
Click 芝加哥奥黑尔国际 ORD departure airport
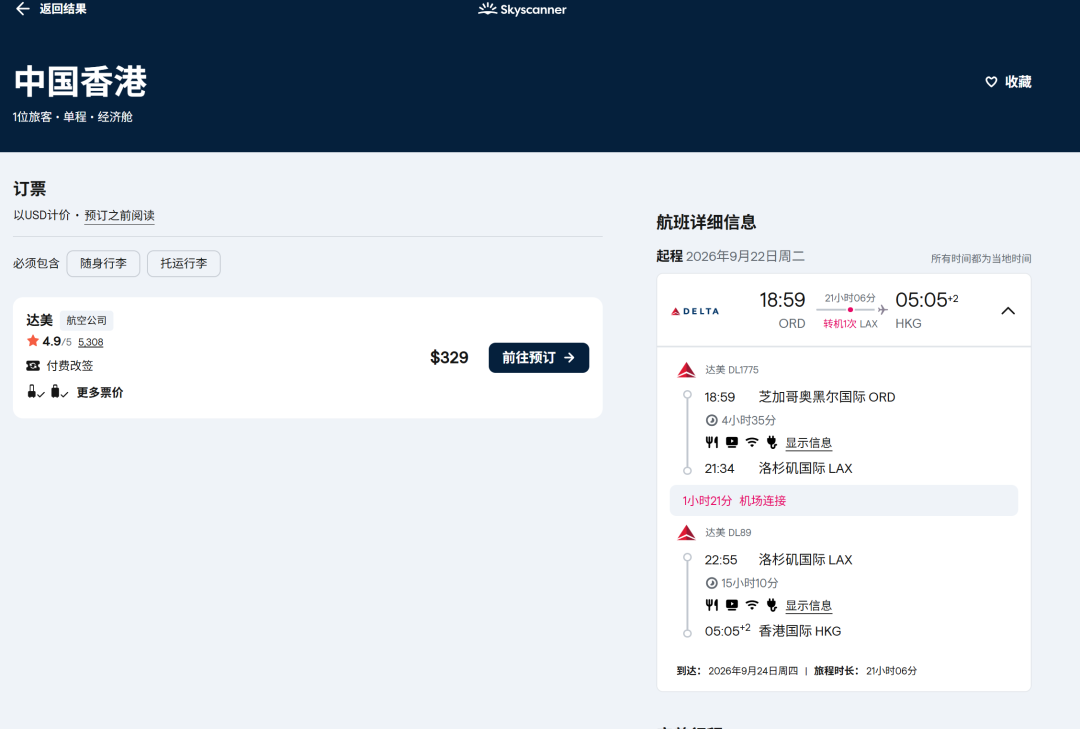(827, 397)
